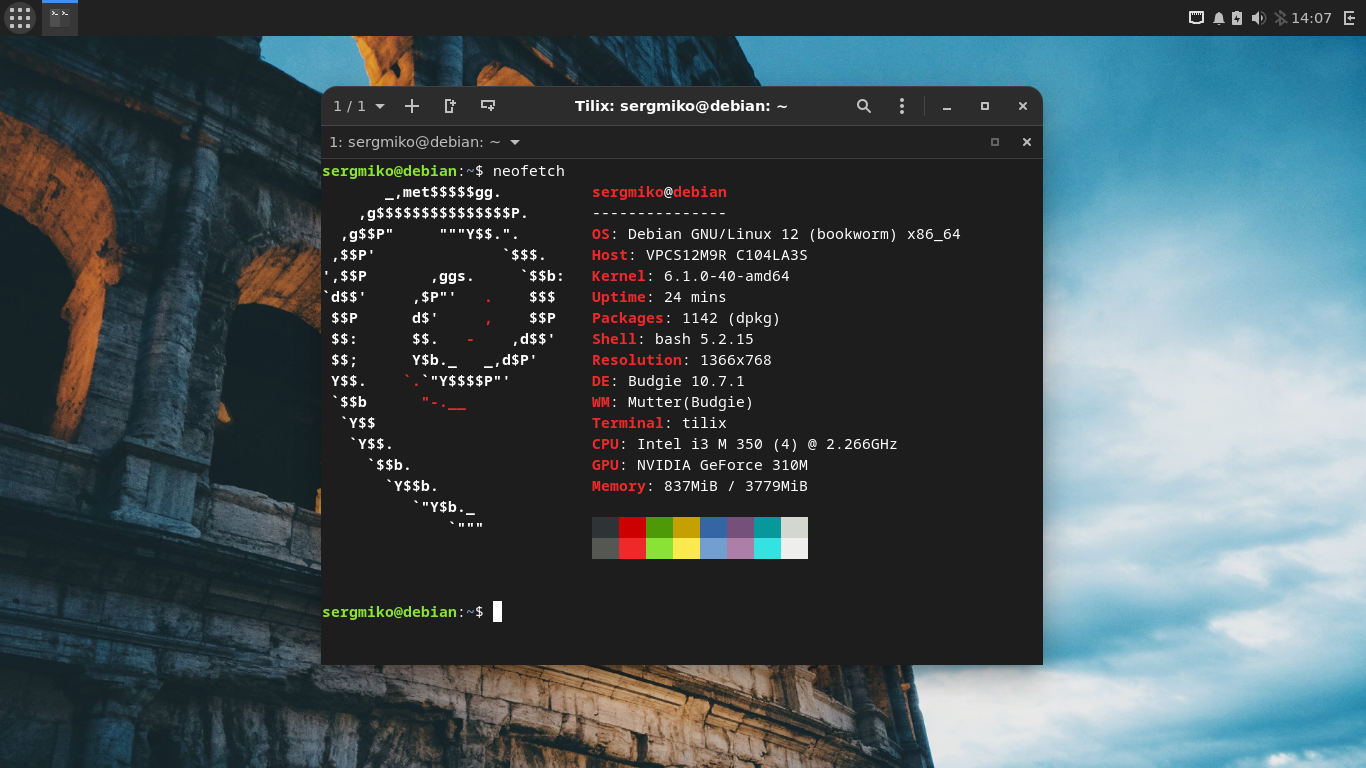Open the terminal search magnifier icon

pos(864,106)
